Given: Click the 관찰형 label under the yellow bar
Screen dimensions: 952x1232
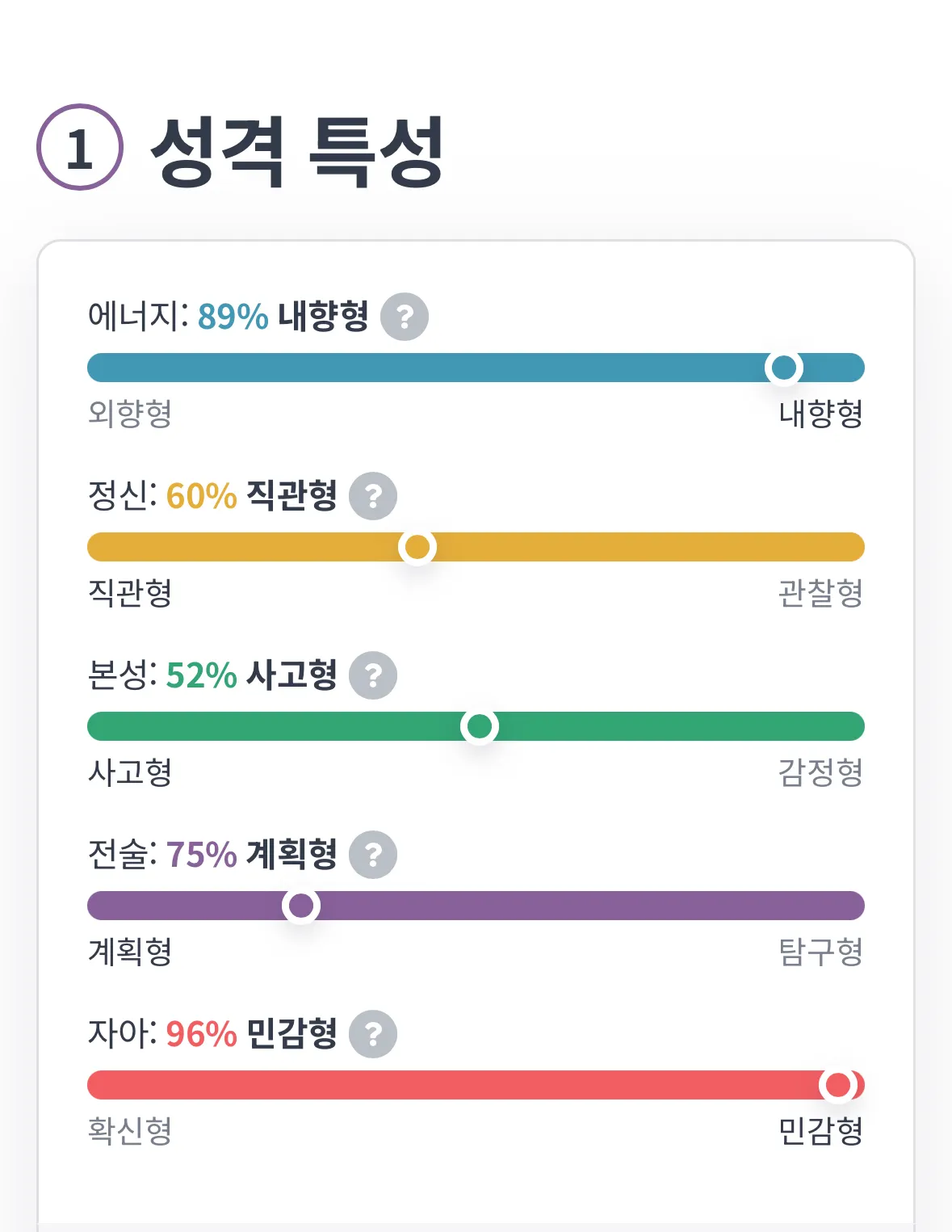Looking at the screenshot, I should tap(820, 593).
